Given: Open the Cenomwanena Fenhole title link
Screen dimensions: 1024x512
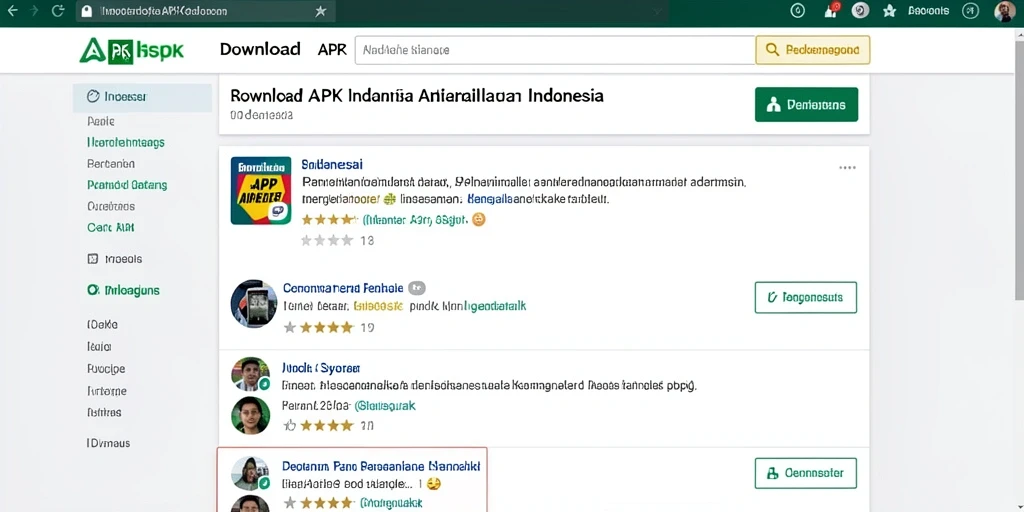Looking at the screenshot, I should (x=344, y=288).
